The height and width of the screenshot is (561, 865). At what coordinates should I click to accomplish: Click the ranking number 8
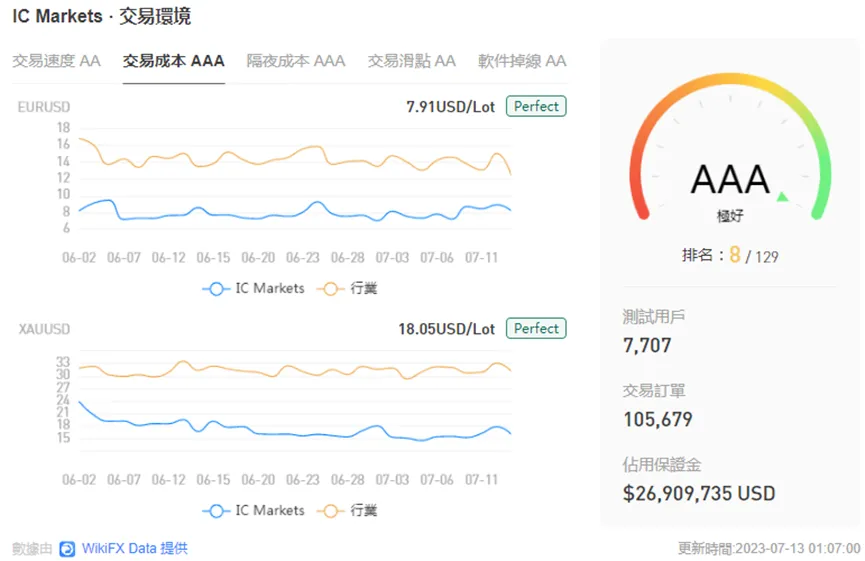735,255
